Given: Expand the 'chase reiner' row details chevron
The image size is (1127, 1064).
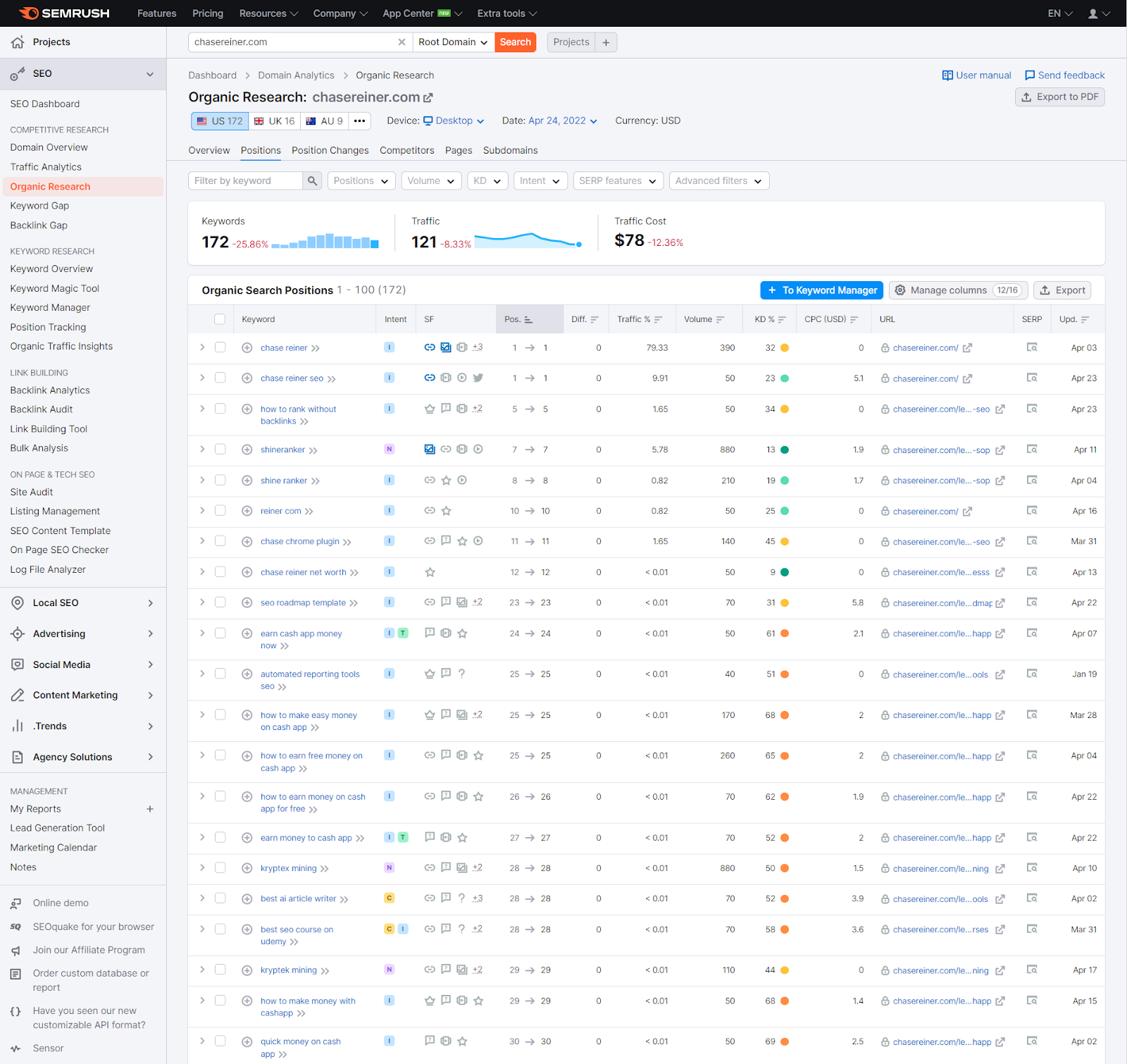Looking at the screenshot, I should (202, 347).
